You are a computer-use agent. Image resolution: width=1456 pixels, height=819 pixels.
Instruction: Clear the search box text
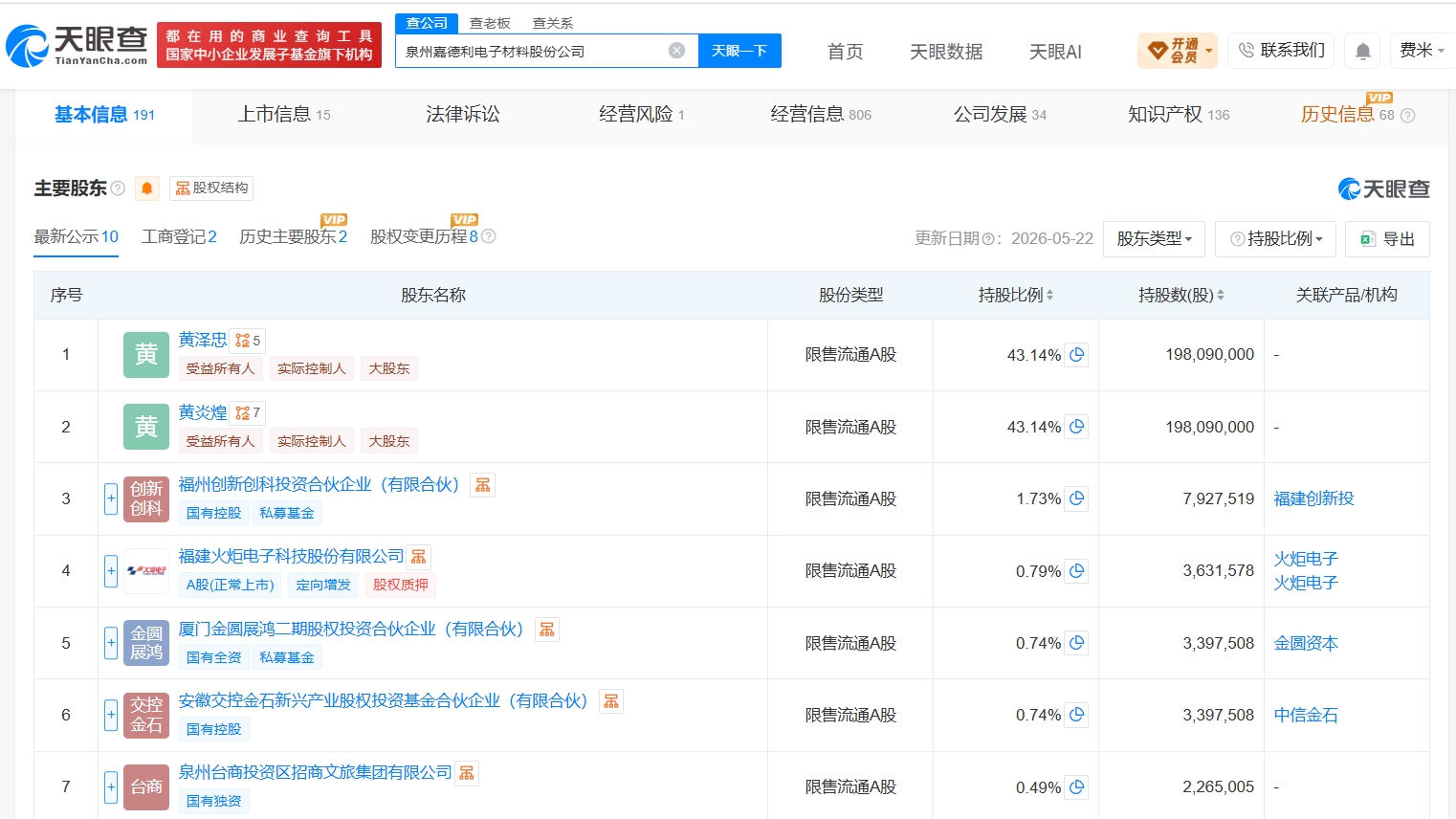click(x=676, y=51)
